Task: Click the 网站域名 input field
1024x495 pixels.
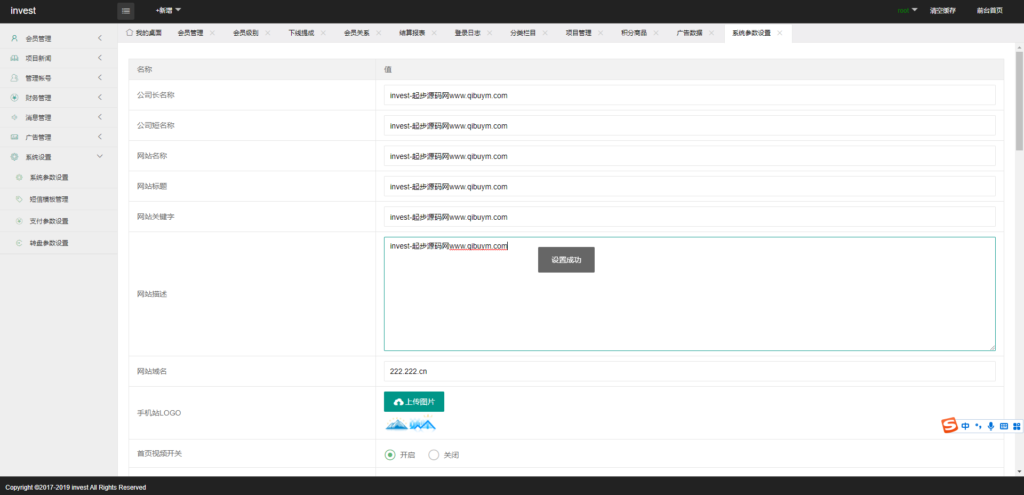Action: [x=689, y=371]
